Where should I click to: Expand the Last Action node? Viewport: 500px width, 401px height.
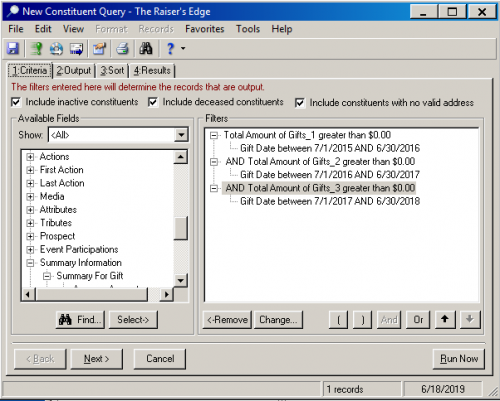coord(30,183)
